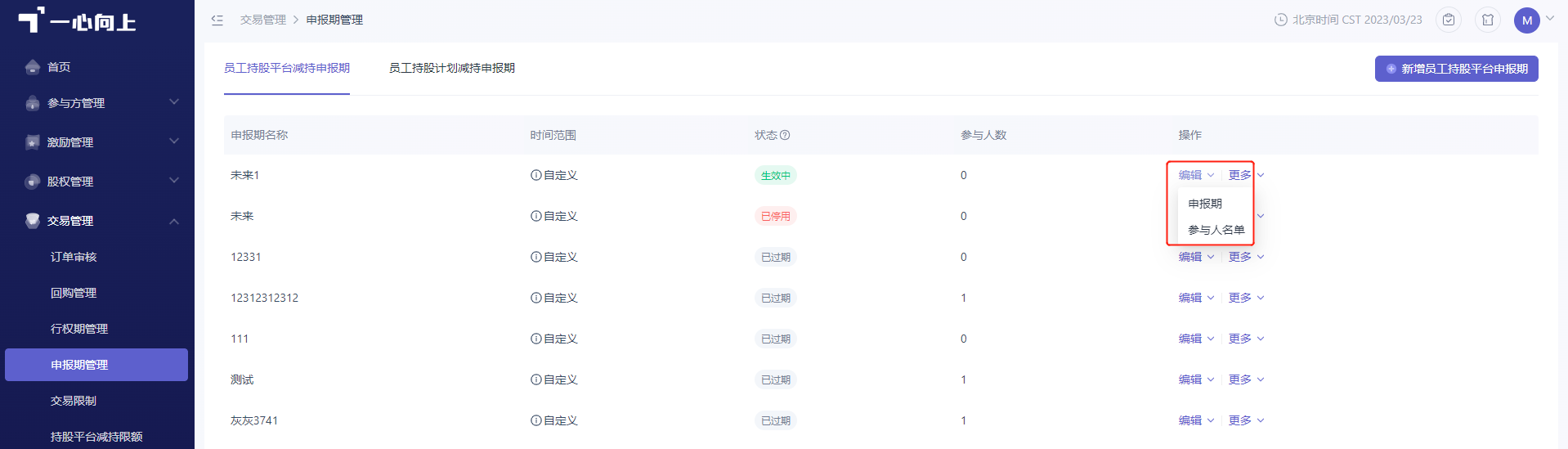This screenshot has width=1568, height=449.
Task: Click the 一心向上 logo
Action: pyautogui.click(x=78, y=20)
